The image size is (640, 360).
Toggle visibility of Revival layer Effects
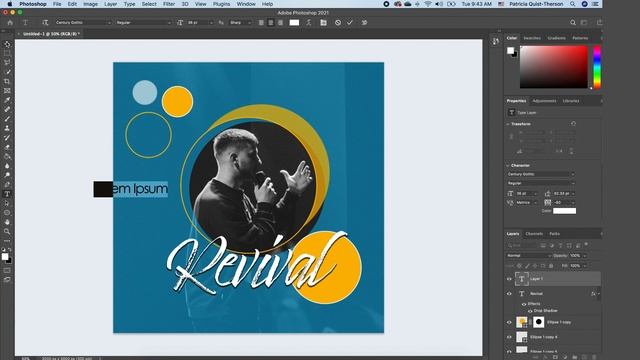click(x=524, y=304)
